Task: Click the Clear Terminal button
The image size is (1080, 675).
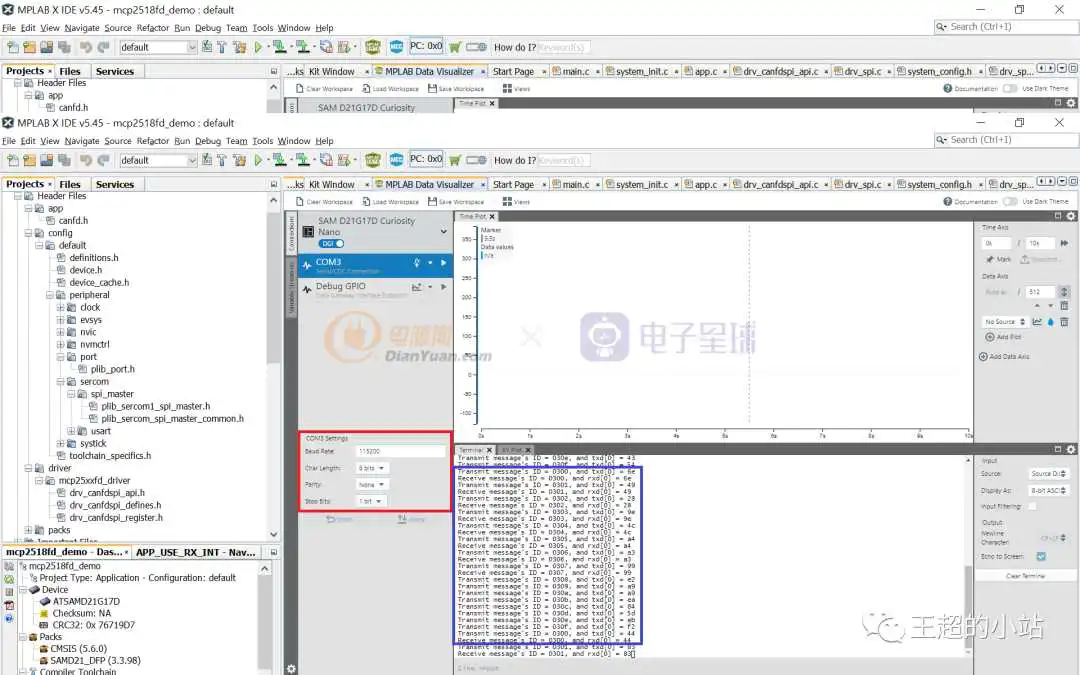Action: [1026, 576]
